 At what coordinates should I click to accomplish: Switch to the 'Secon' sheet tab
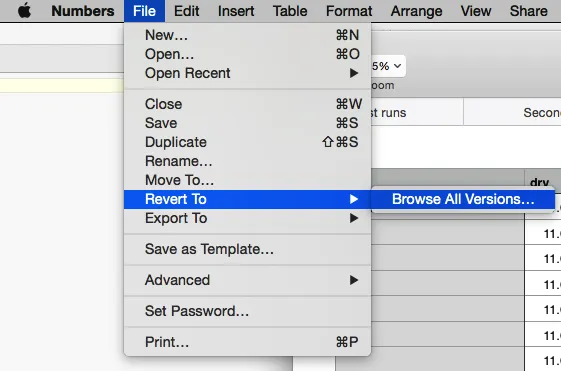click(x=512, y=113)
